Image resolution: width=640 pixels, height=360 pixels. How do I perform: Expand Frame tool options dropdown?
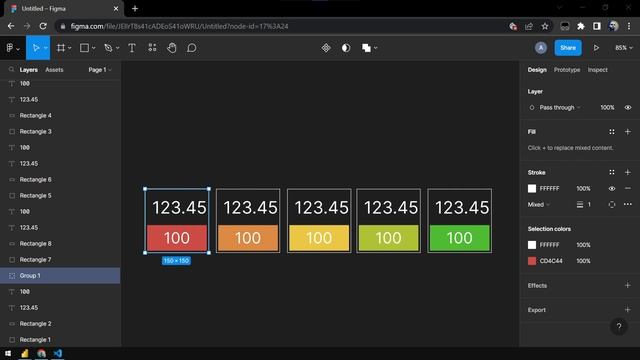click(70, 48)
